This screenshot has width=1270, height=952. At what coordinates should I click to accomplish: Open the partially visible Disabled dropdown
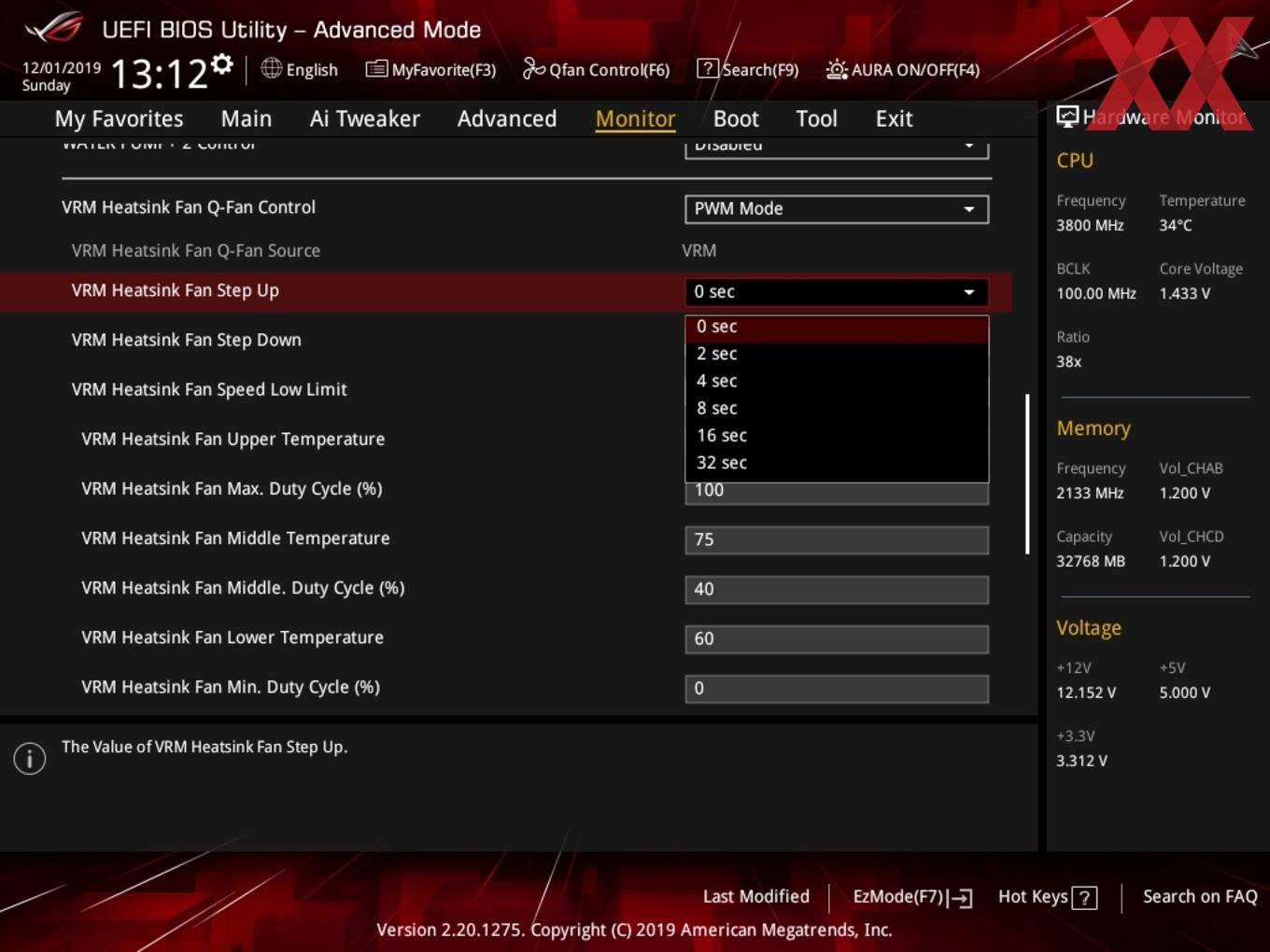coord(837,147)
